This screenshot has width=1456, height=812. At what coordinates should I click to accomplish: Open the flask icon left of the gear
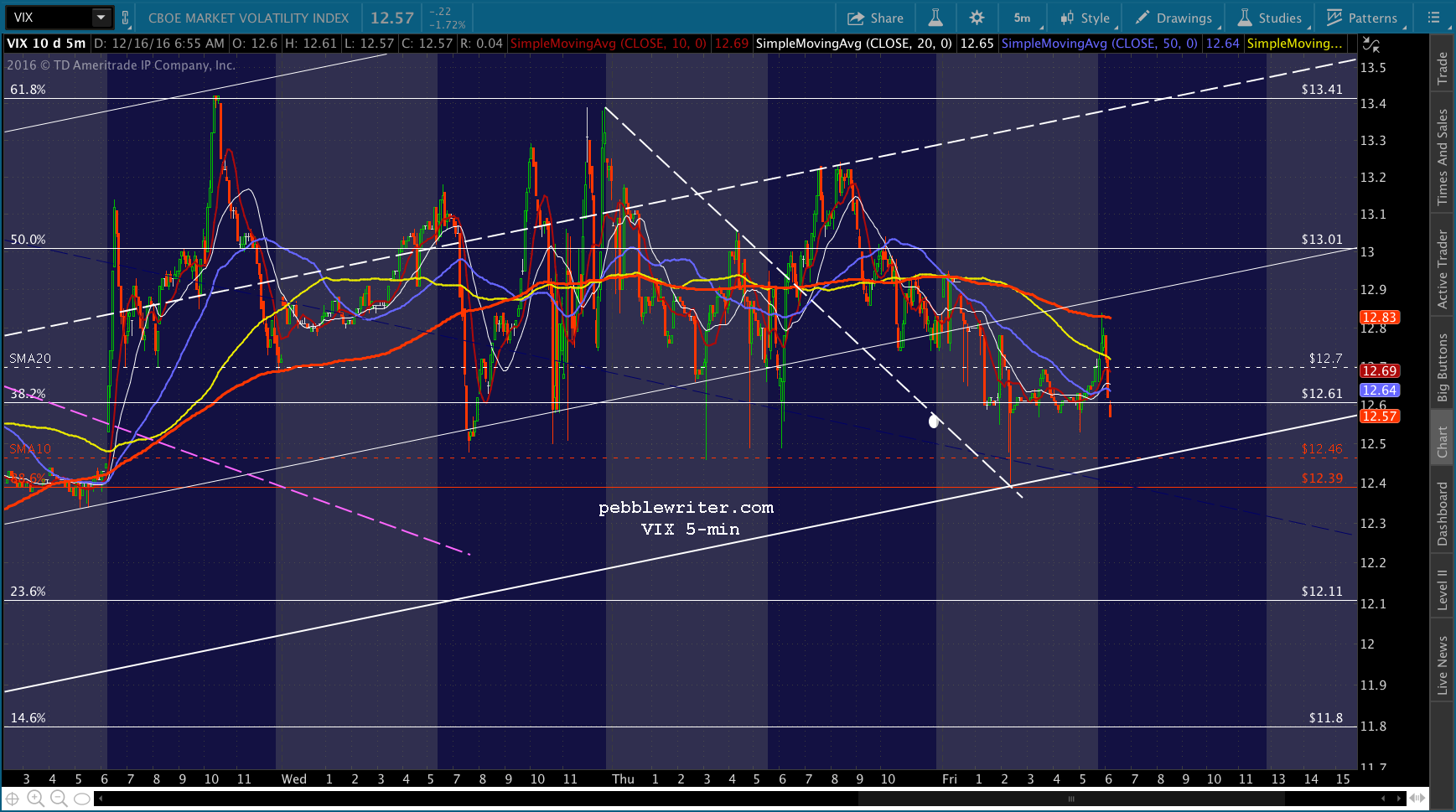[935, 18]
